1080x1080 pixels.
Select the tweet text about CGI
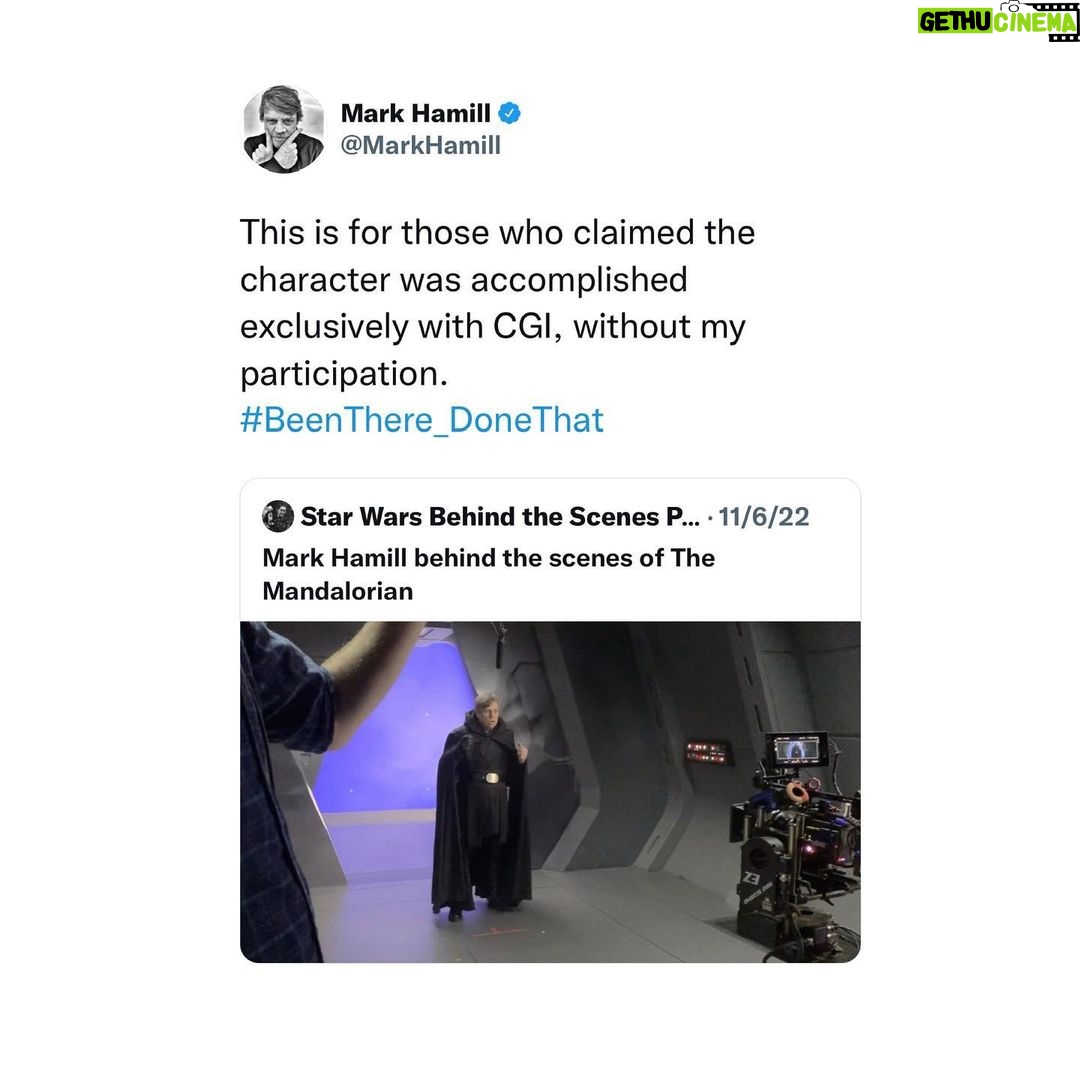click(x=497, y=303)
